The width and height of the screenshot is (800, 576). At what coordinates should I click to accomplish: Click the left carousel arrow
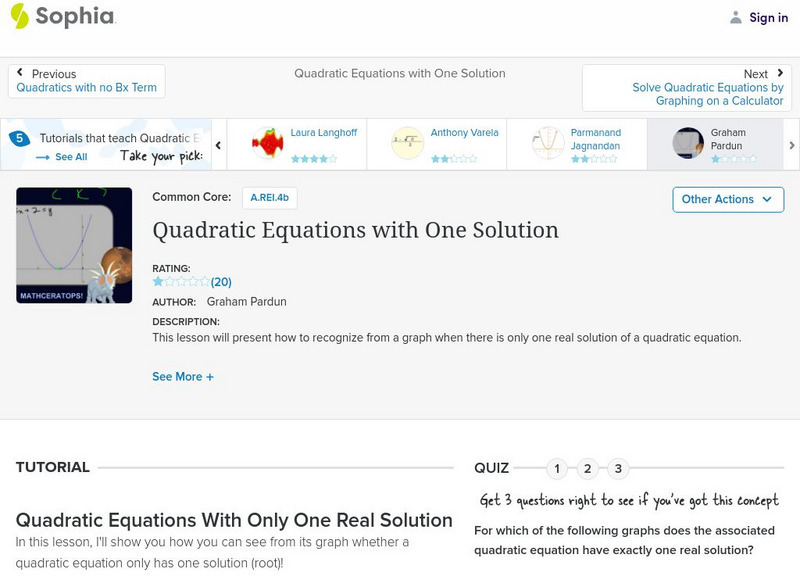click(x=216, y=143)
